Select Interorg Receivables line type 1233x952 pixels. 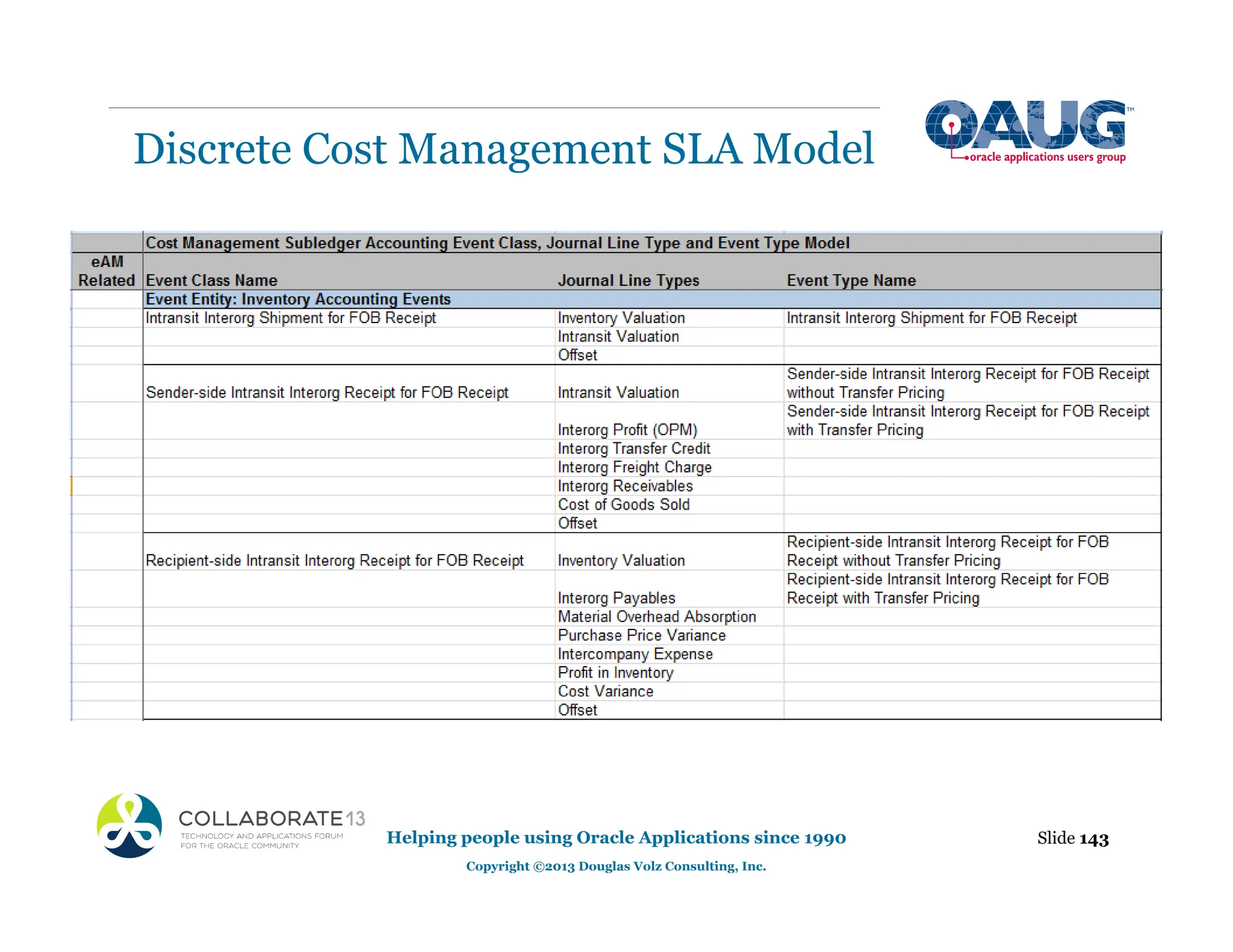point(625,486)
